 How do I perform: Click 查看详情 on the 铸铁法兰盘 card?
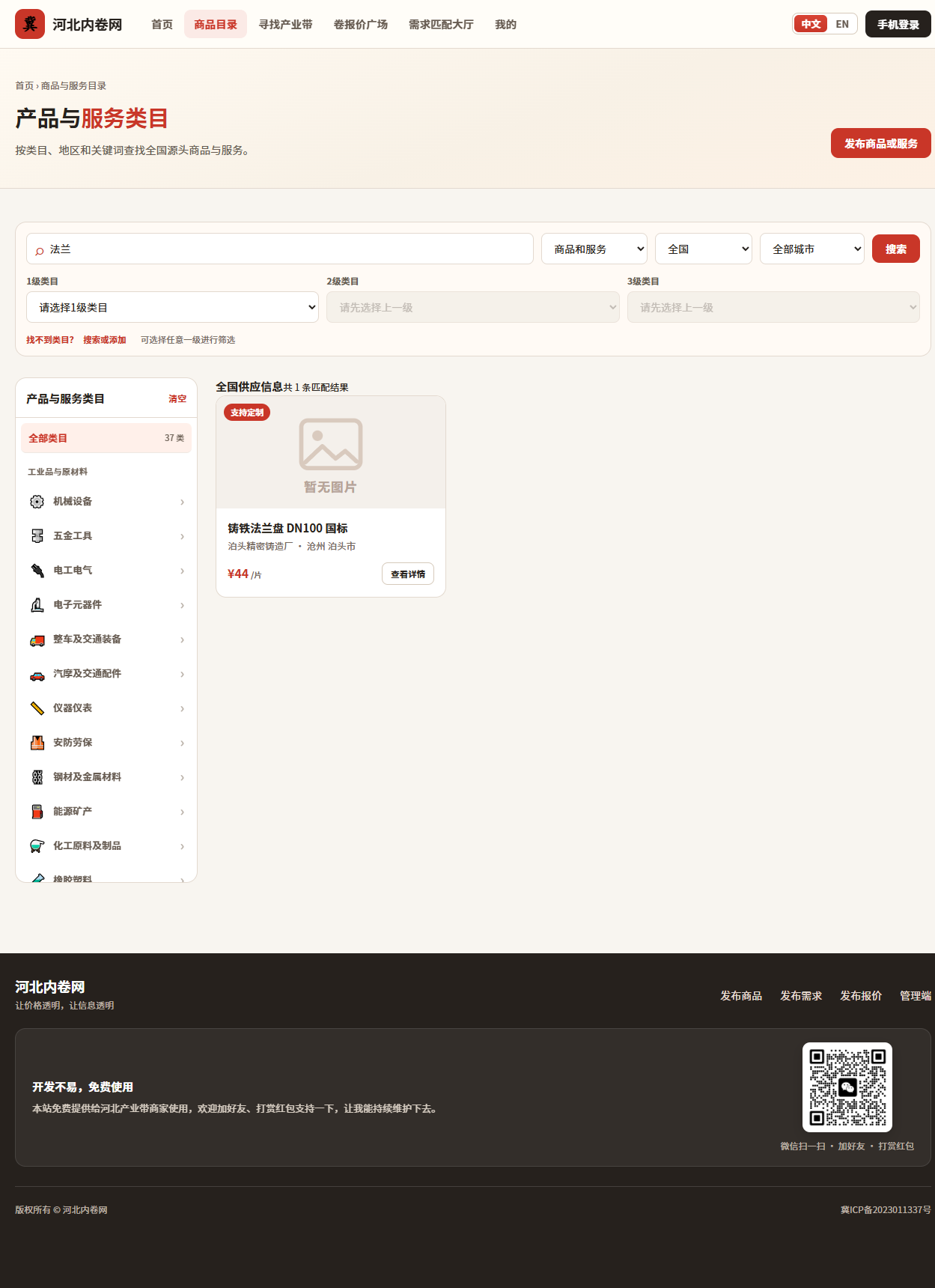pyautogui.click(x=408, y=574)
